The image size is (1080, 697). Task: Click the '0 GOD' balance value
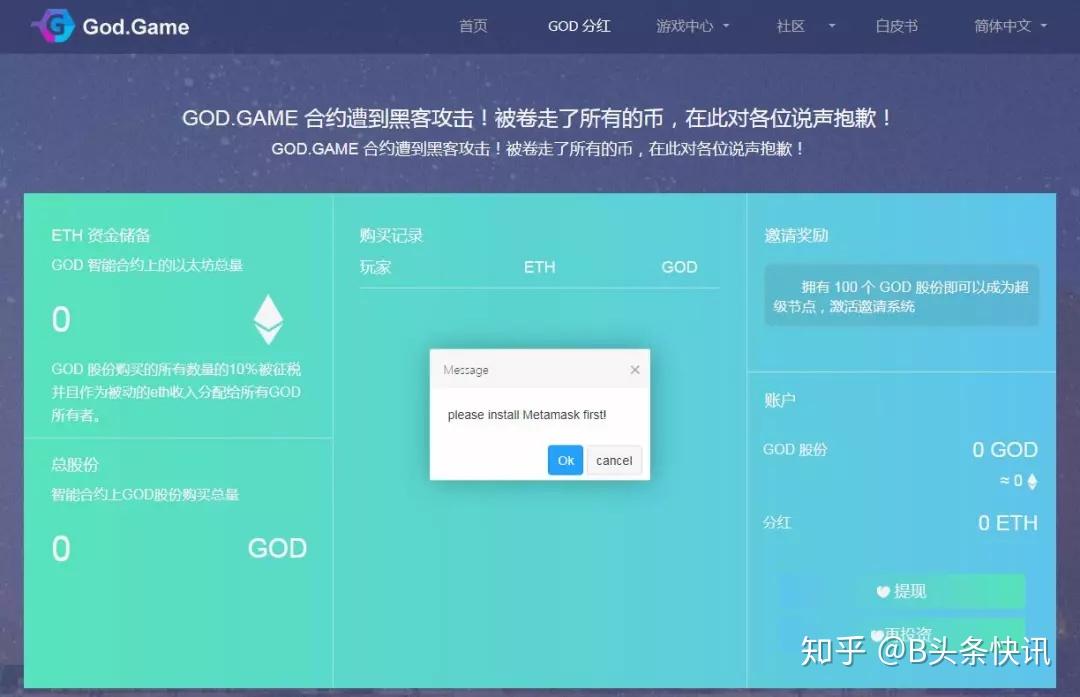(x=1005, y=450)
